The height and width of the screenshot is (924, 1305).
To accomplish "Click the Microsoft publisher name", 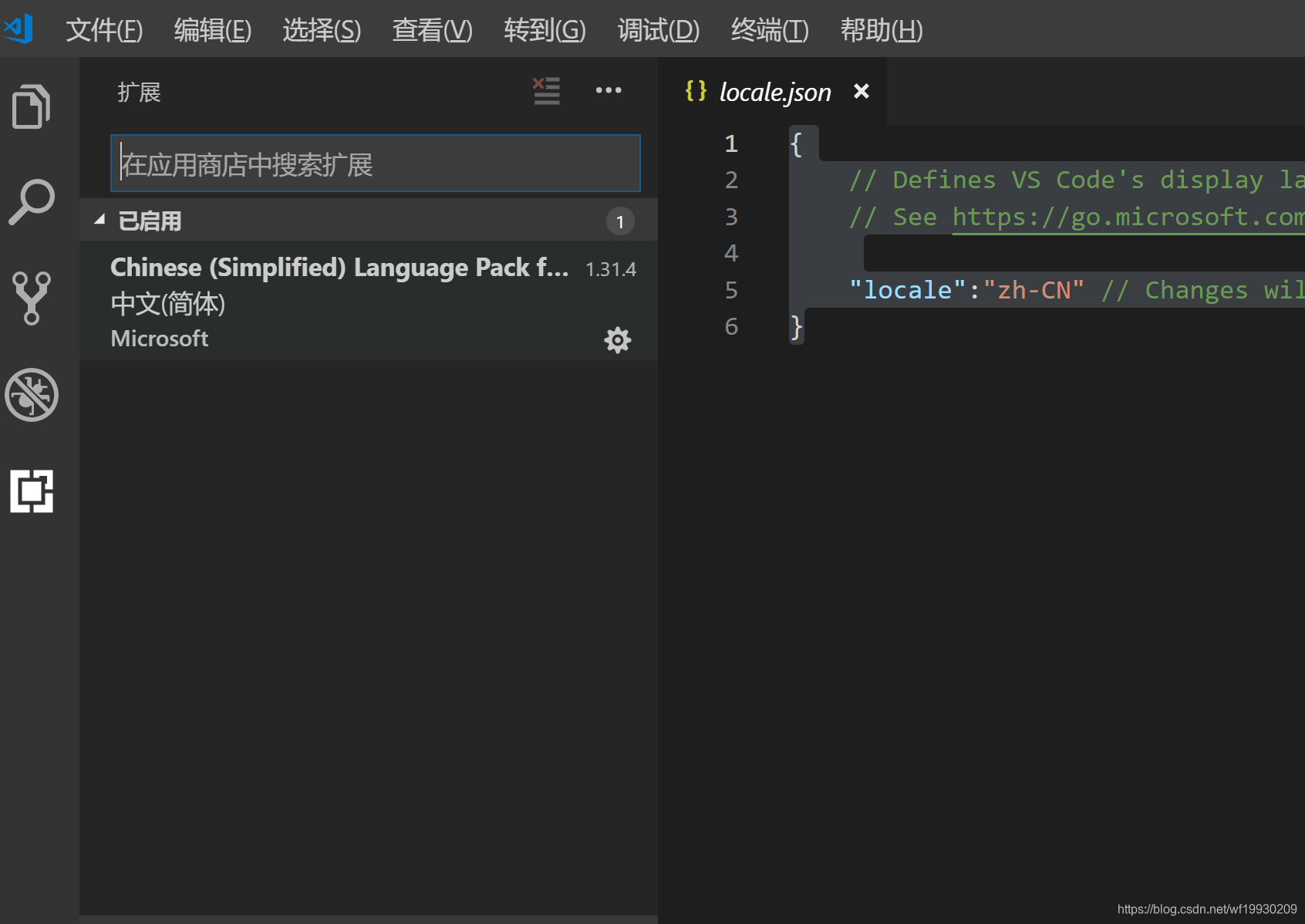I will point(160,339).
